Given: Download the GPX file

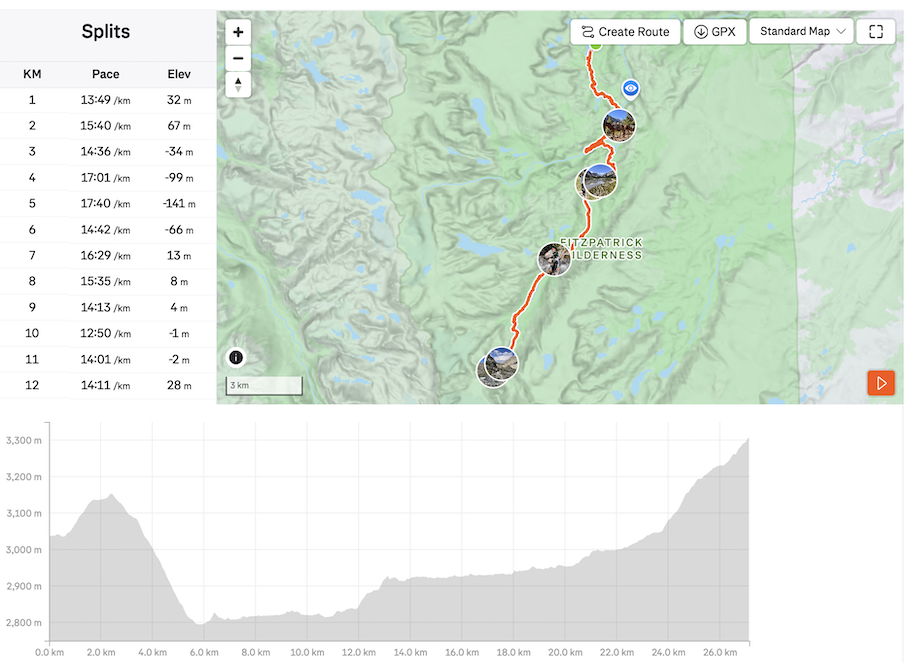Looking at the screenshot, I should [714, 32].
